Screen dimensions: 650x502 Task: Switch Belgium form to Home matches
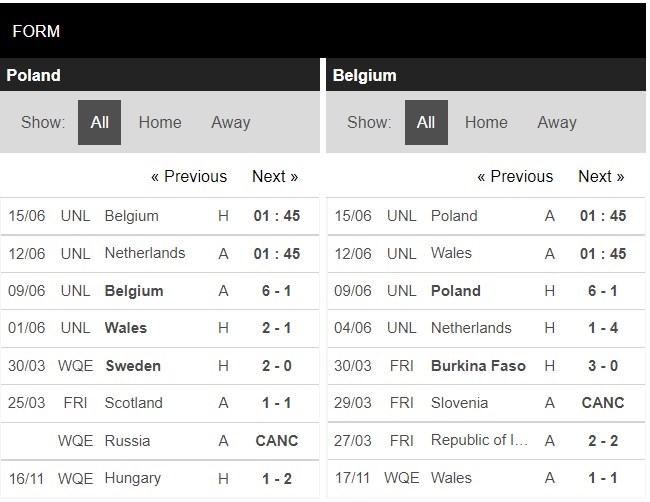(486, 122)
